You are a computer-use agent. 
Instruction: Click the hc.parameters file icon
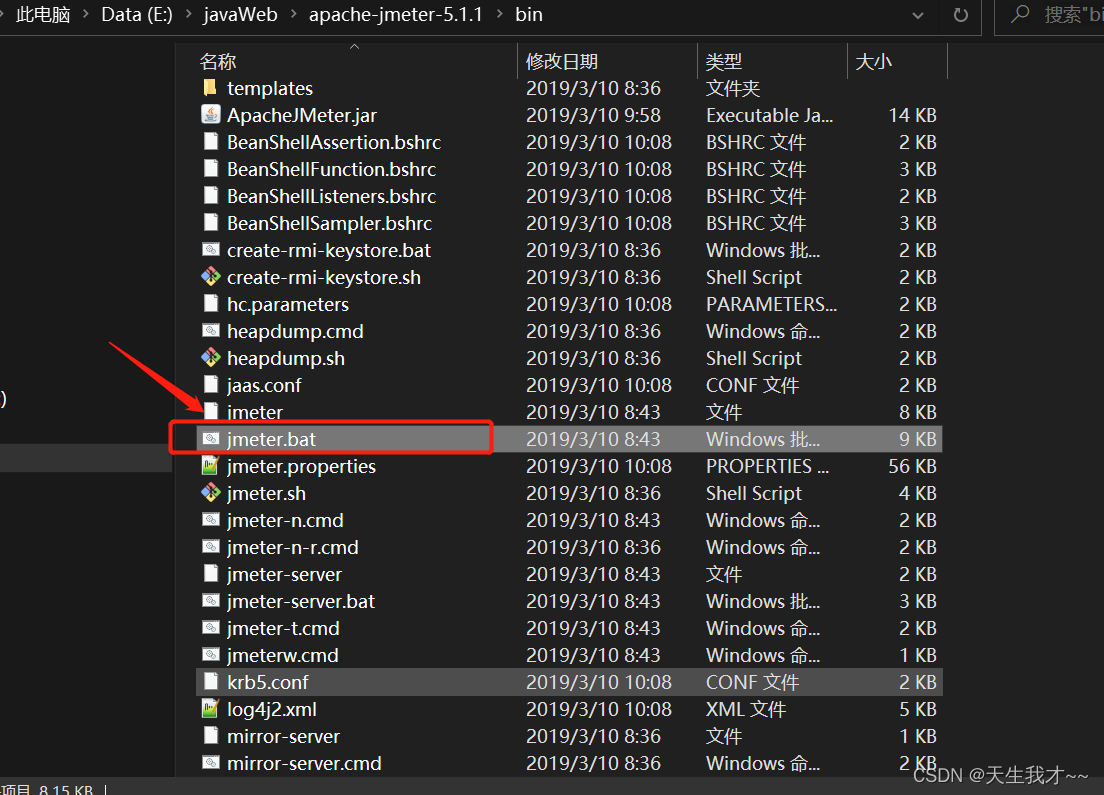tap(210, 303)
